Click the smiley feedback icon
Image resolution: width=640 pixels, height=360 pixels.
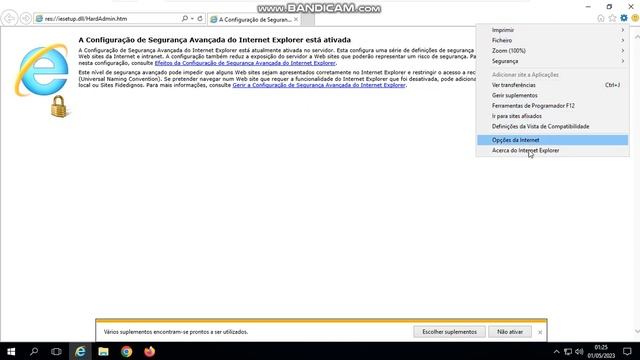click(x=635, y=18)
